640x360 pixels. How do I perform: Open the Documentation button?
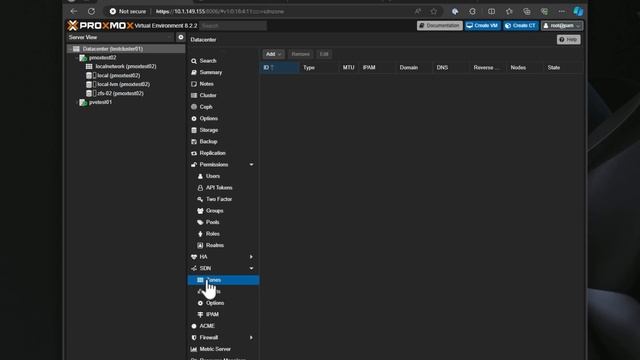440,25
